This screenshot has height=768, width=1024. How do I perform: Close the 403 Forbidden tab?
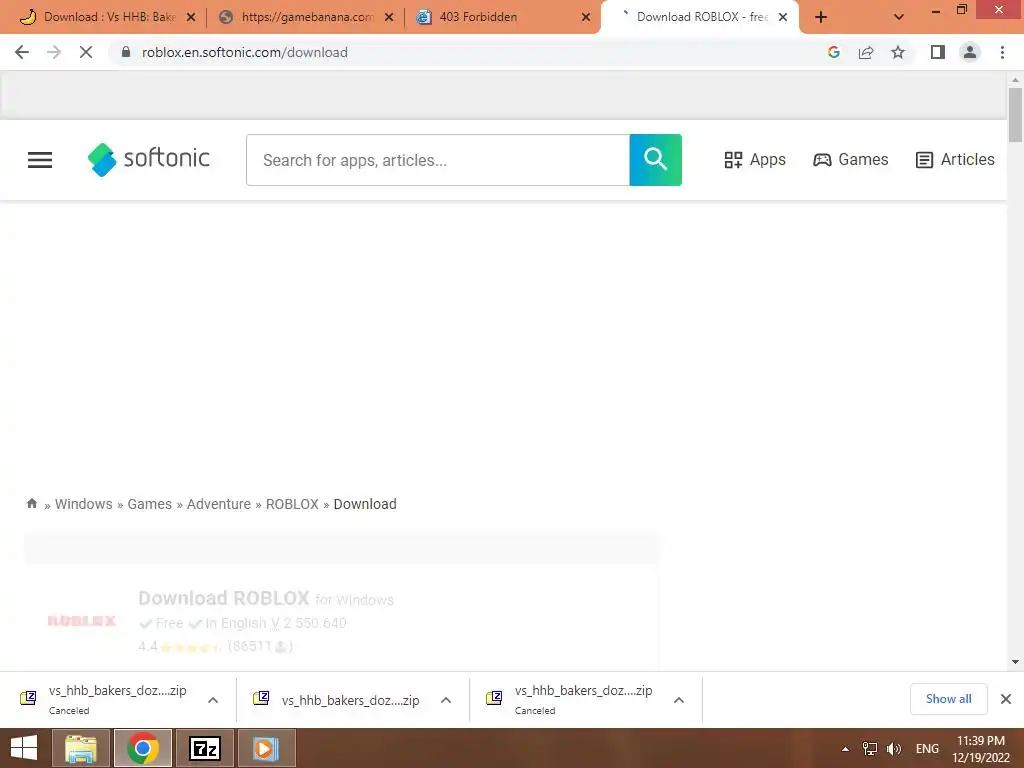[x=586, y=17]
